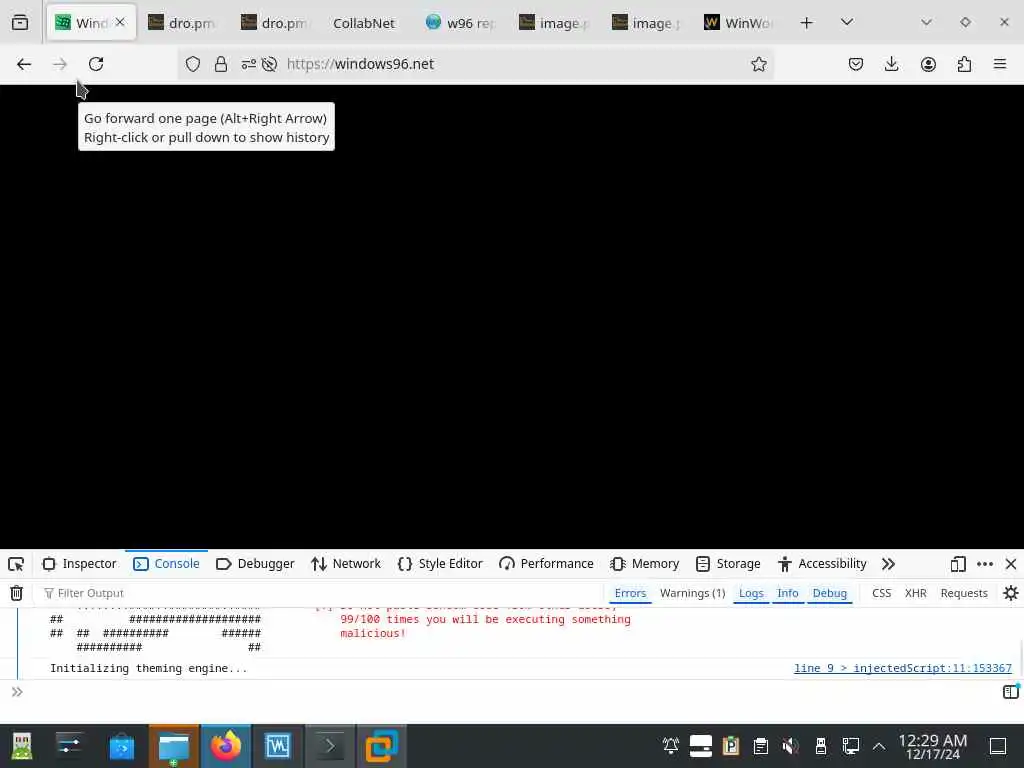Image resolution: width=1024 pixels, height=768 pixels.
Task: Open the application launcher in taskbar
Action: tap(22, 746)
